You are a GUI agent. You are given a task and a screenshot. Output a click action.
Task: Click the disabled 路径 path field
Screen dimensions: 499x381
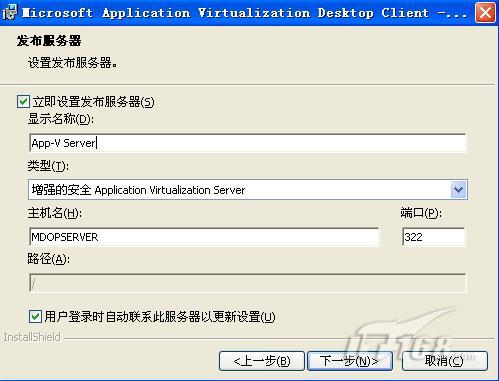point(247,283)
